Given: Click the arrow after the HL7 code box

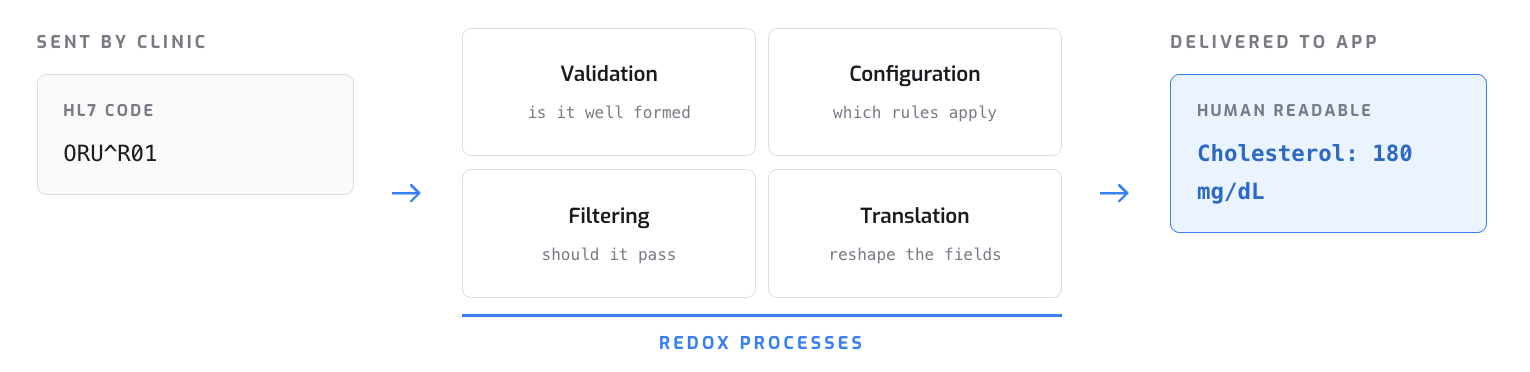Looking at the screenshot, I should 407,193.
